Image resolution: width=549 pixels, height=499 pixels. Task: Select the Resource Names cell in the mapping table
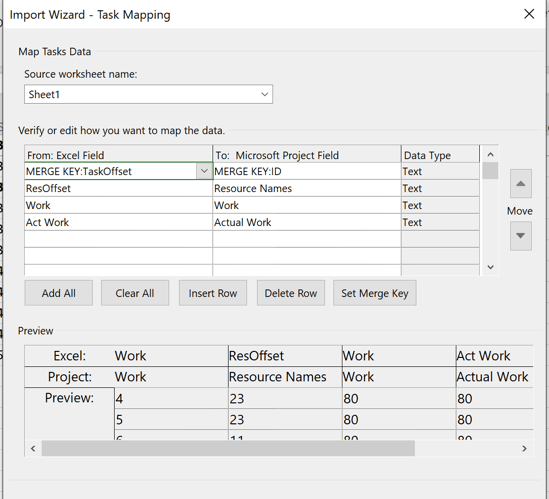(307, 188)
